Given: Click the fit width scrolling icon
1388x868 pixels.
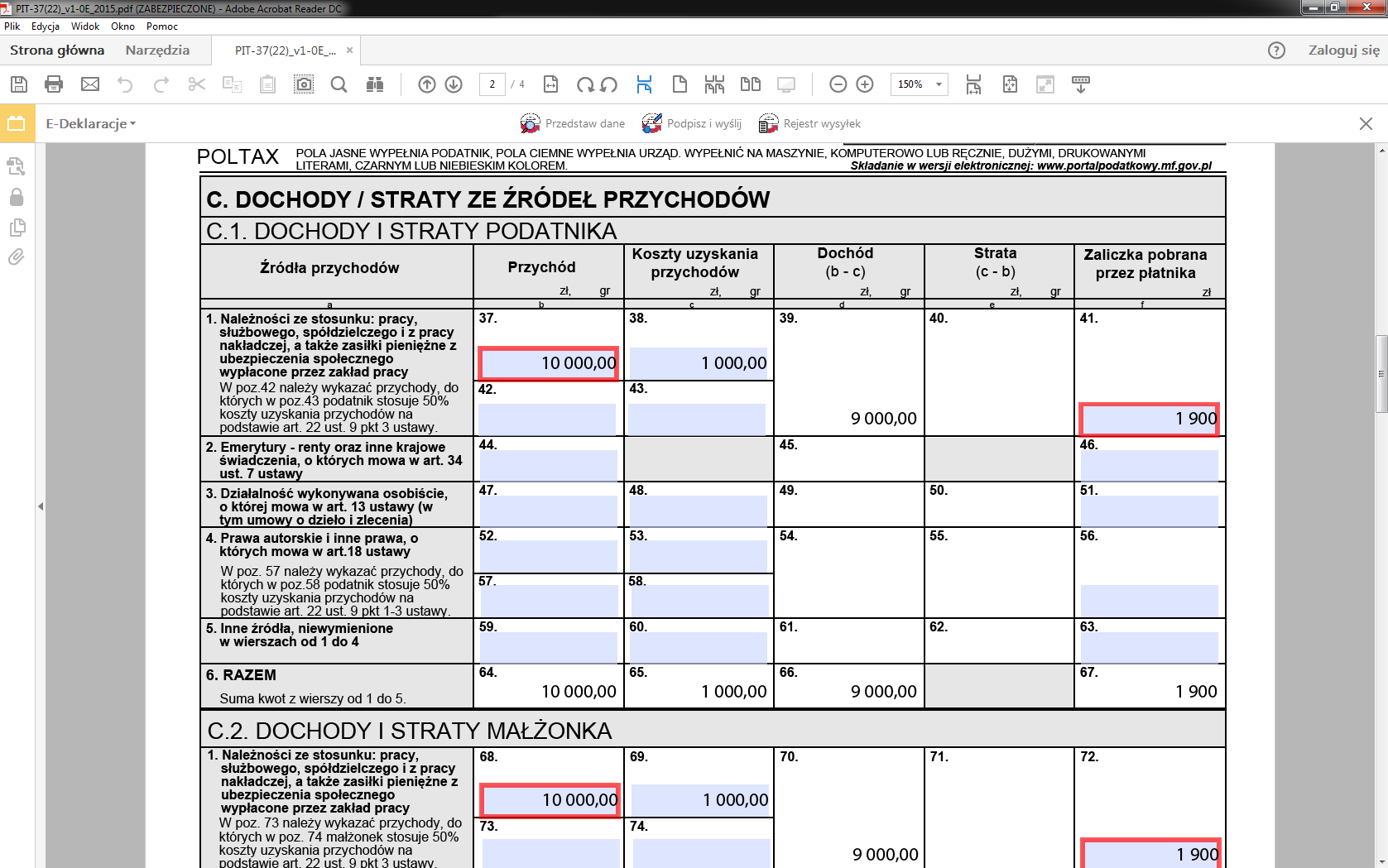Looking at the screenshot, I should point(973,84).
